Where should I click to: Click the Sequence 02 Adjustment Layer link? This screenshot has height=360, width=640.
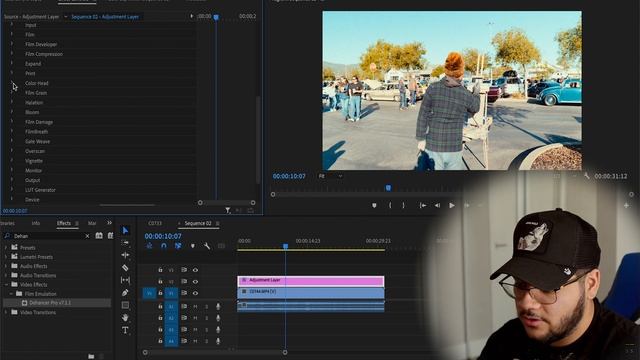pos(105,17)
